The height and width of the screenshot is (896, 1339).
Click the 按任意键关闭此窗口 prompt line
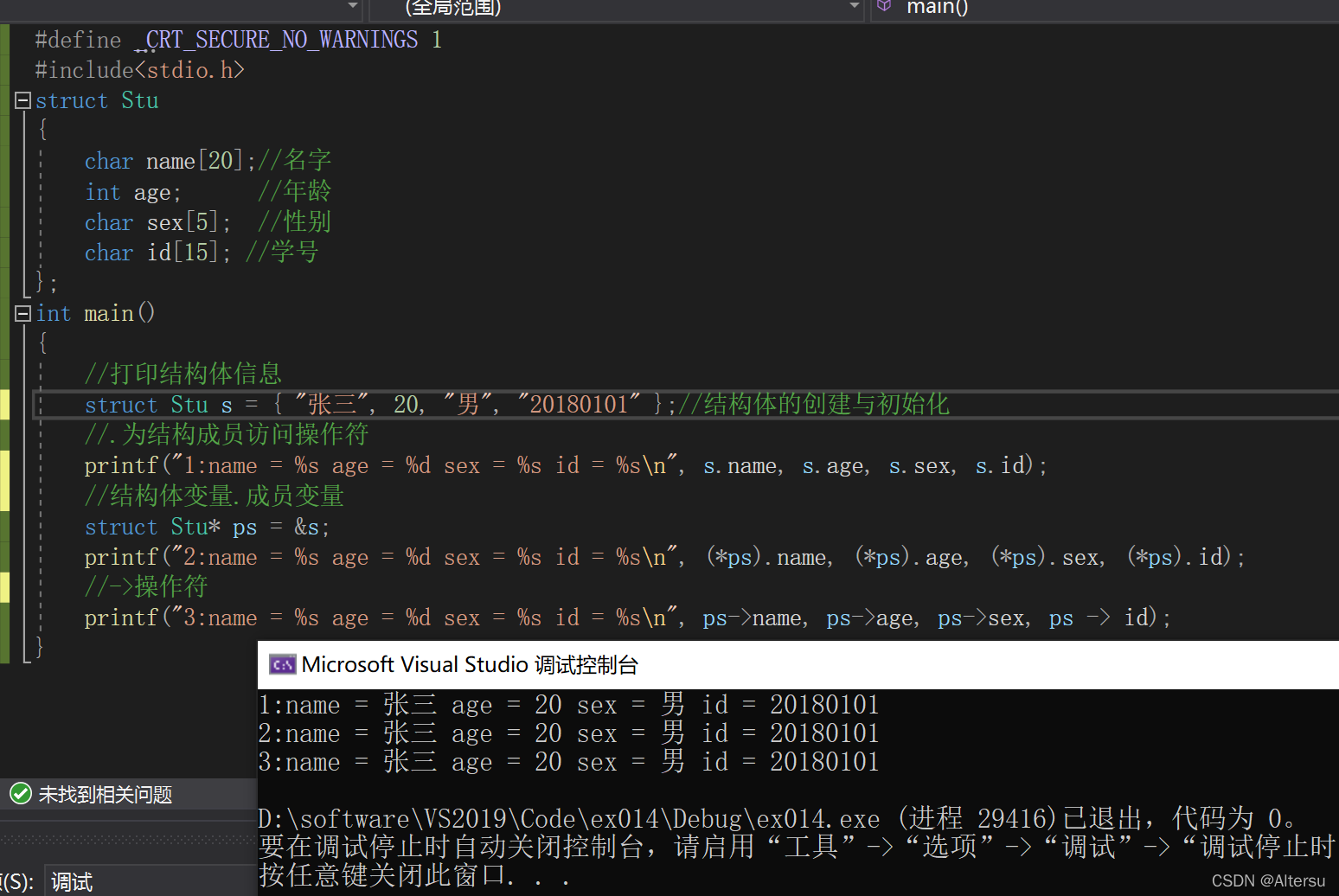coord(414,875)
